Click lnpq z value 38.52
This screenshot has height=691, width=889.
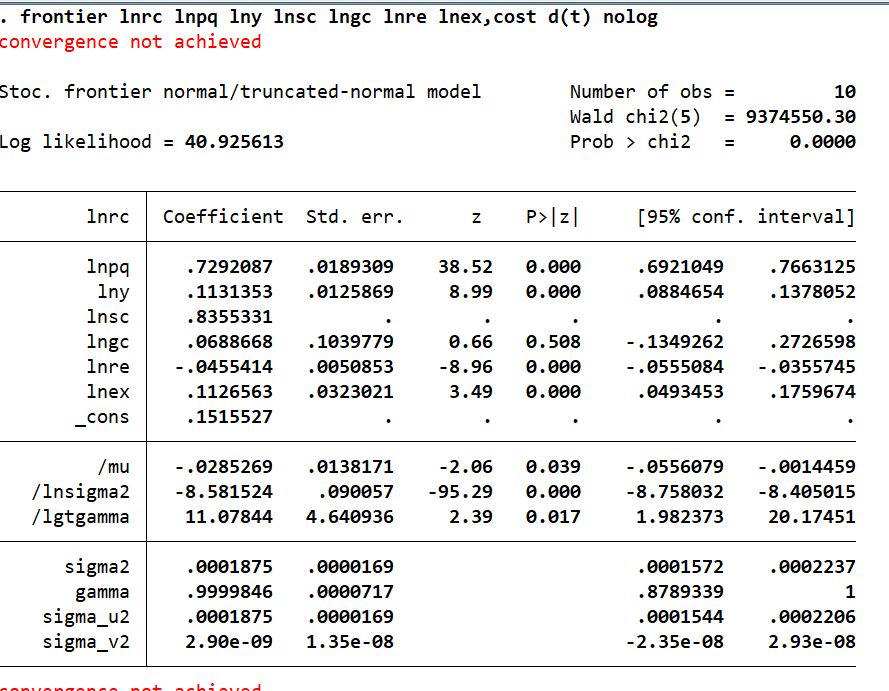click(465, 267)
